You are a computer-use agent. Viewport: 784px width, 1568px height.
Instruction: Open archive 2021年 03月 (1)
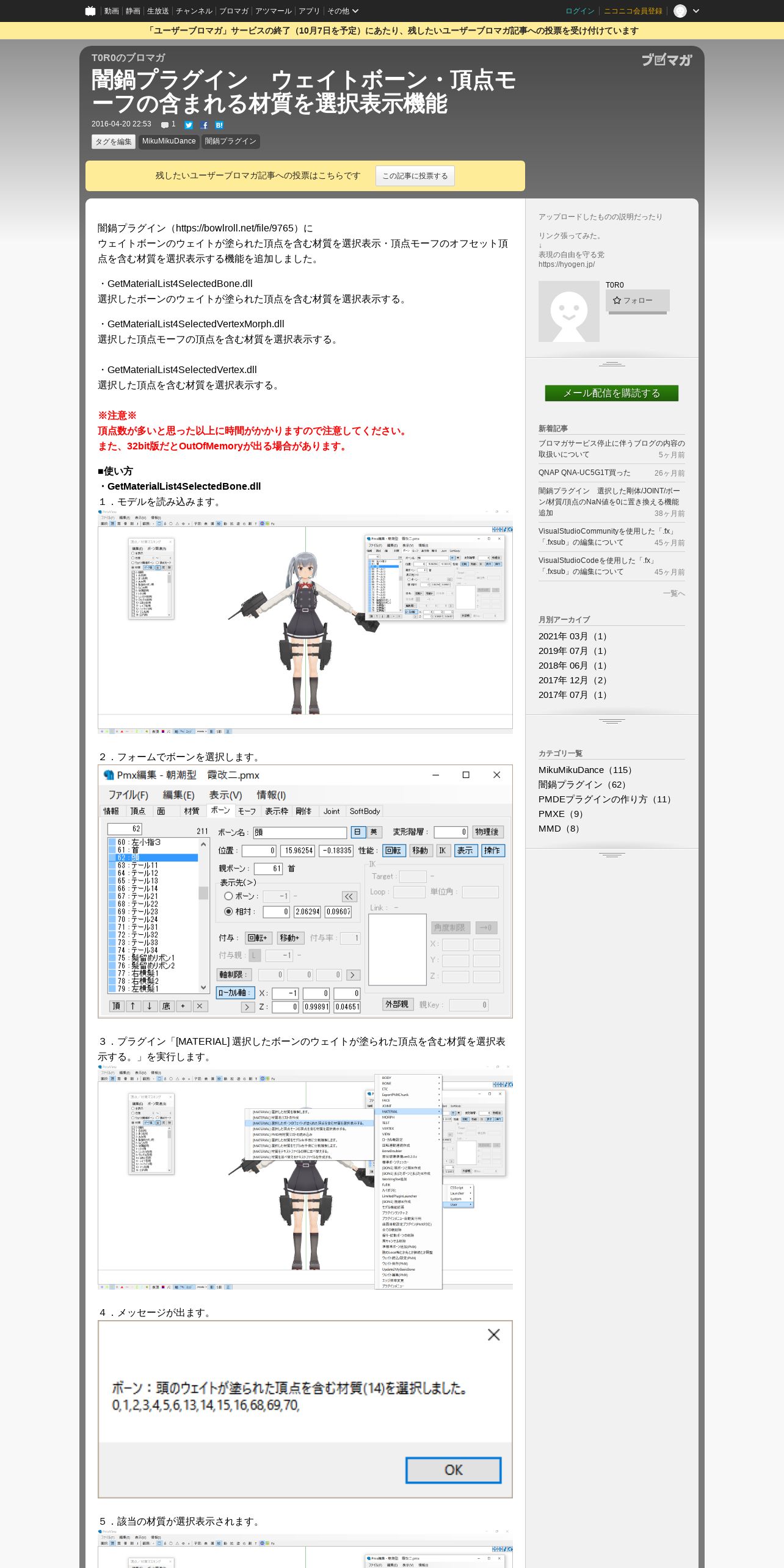(x=575, y=636)
